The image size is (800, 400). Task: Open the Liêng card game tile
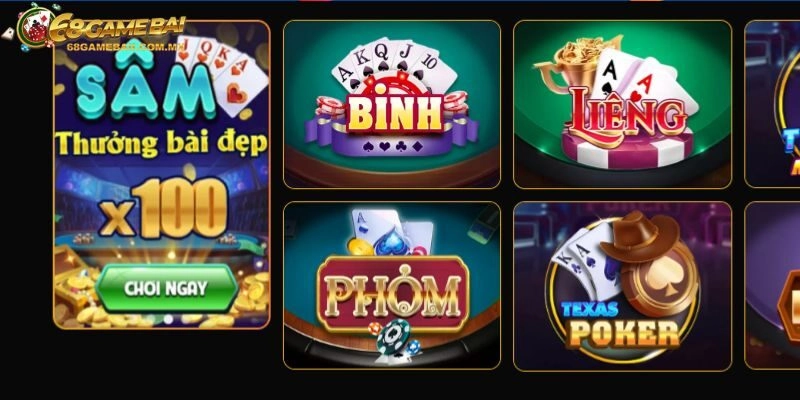[x=622, y=105]
